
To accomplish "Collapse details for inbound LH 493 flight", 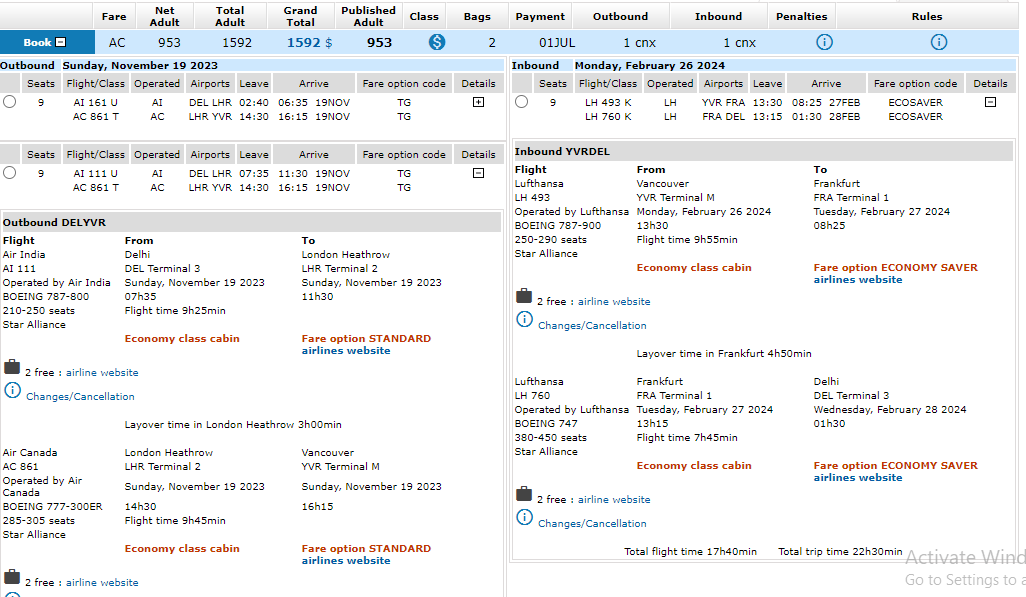I will tap(990, 102).
